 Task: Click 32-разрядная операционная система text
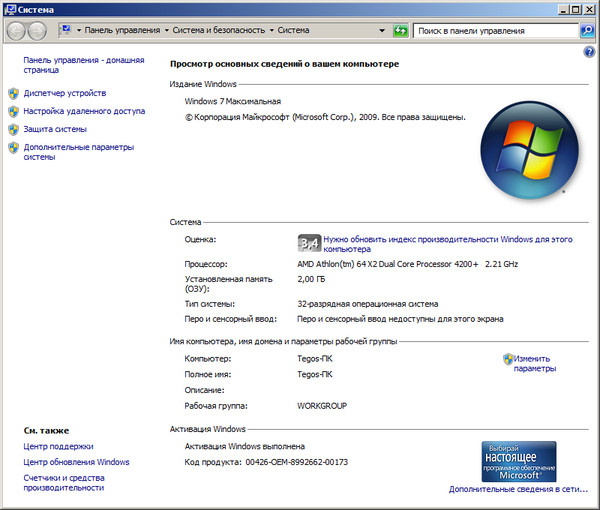(368, 304)
